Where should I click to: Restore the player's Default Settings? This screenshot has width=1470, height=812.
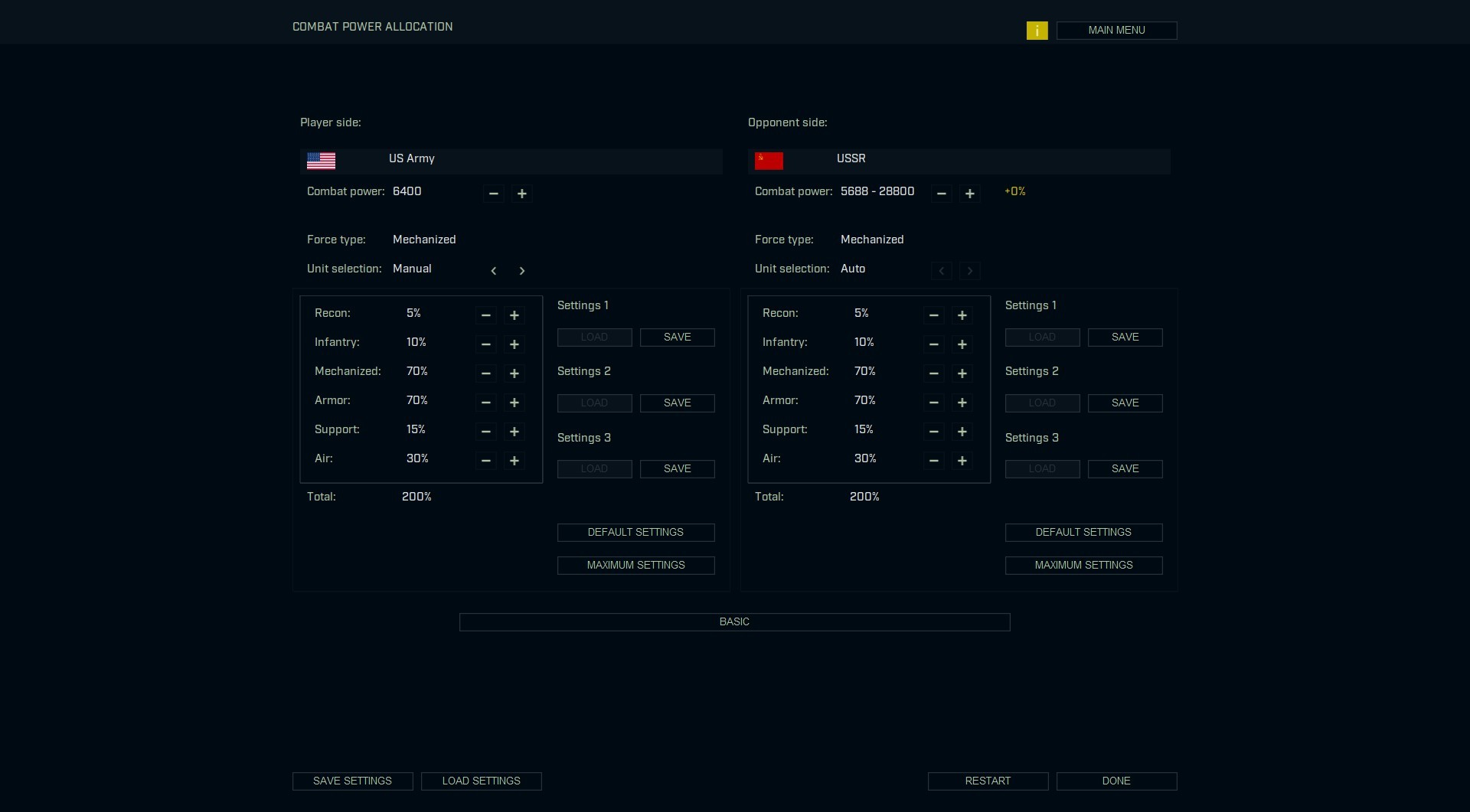(x=635, y=533)
